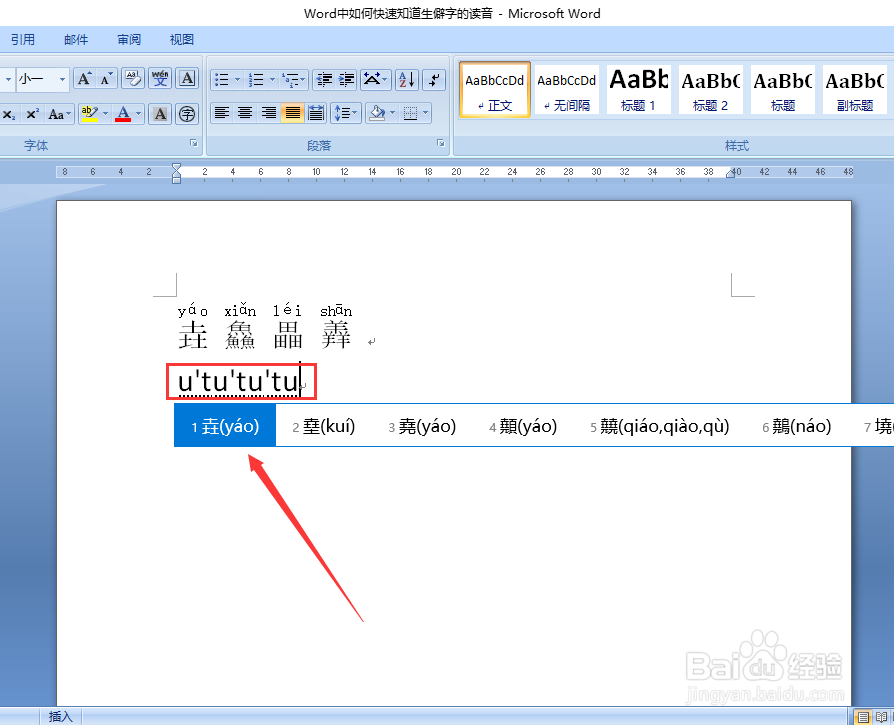Select IME candidate 4 顤(yáo)
Screen dimensions: 894x725
(x=523, y=426)
